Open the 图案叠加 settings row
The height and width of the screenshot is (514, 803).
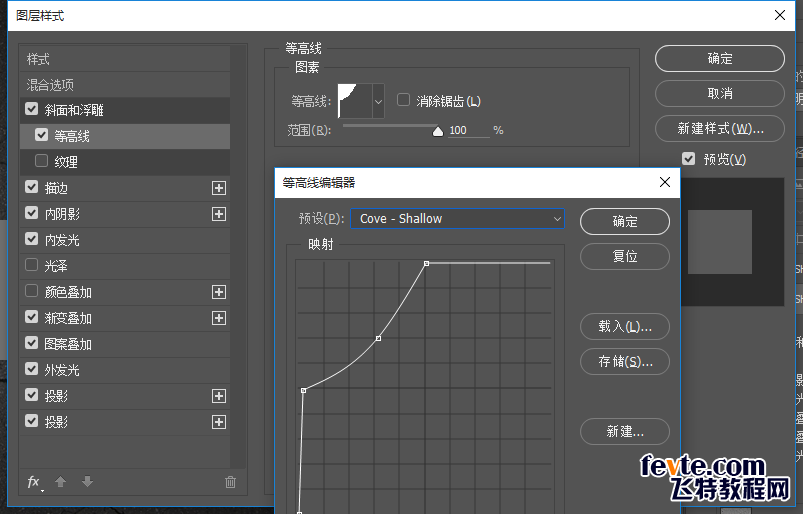click(x=125, y=344)
